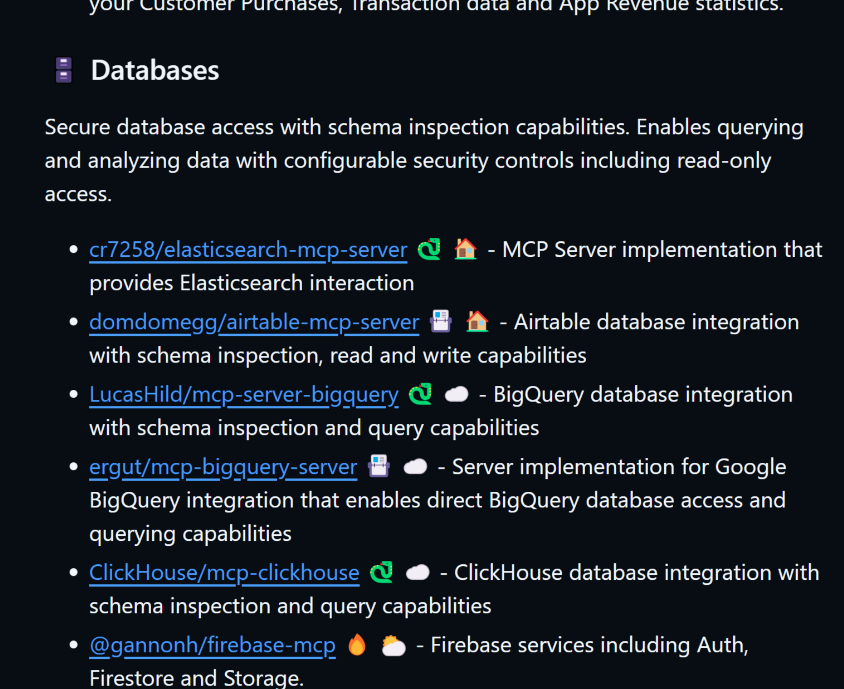This screenshot has width=844, height=689.
Task: Go to the @gannonh/firebase-mcp link
Action: pyautogui.click(x=212, y=646)
